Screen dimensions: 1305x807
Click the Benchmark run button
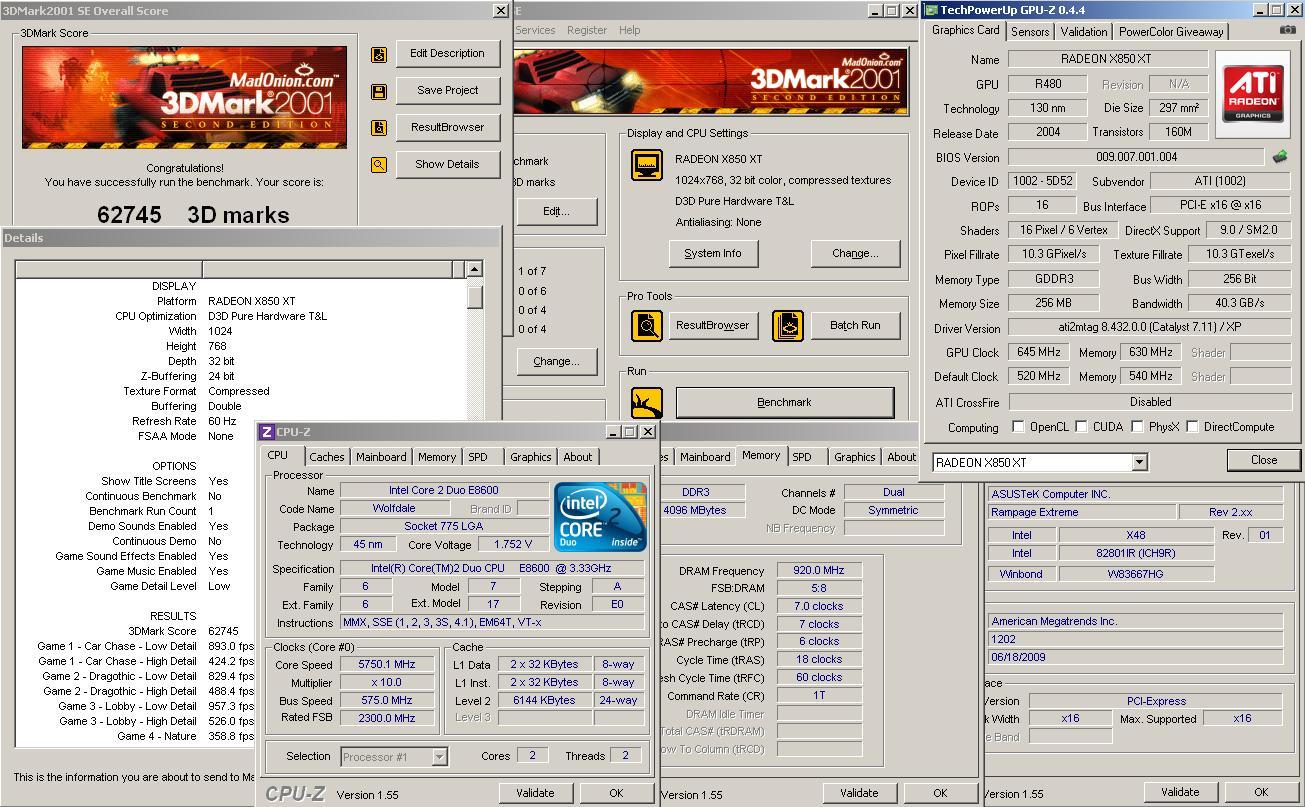pos(785,403)
